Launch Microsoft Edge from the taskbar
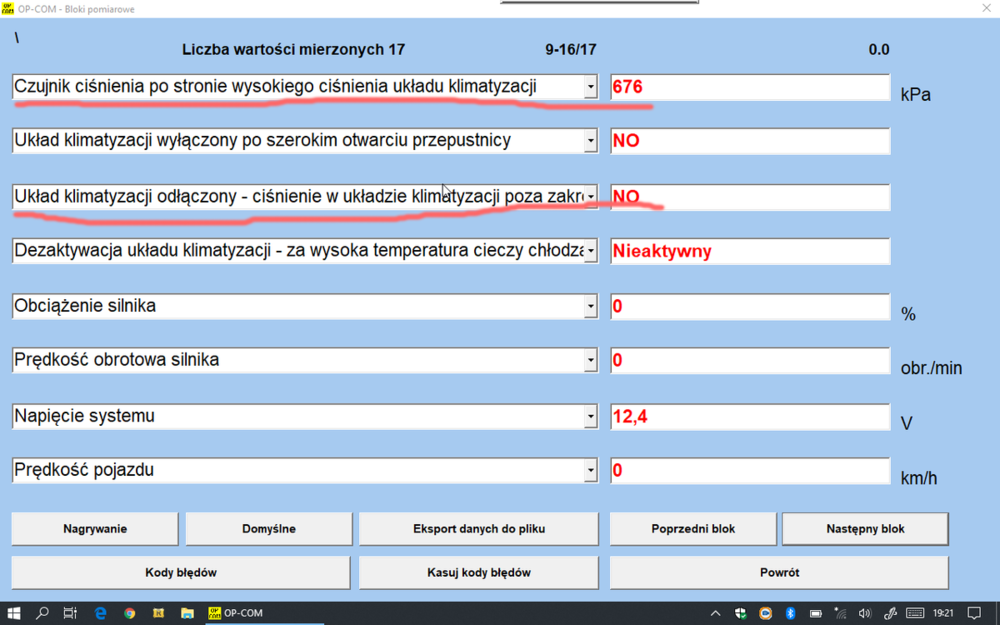 click(x=100, y=612)
